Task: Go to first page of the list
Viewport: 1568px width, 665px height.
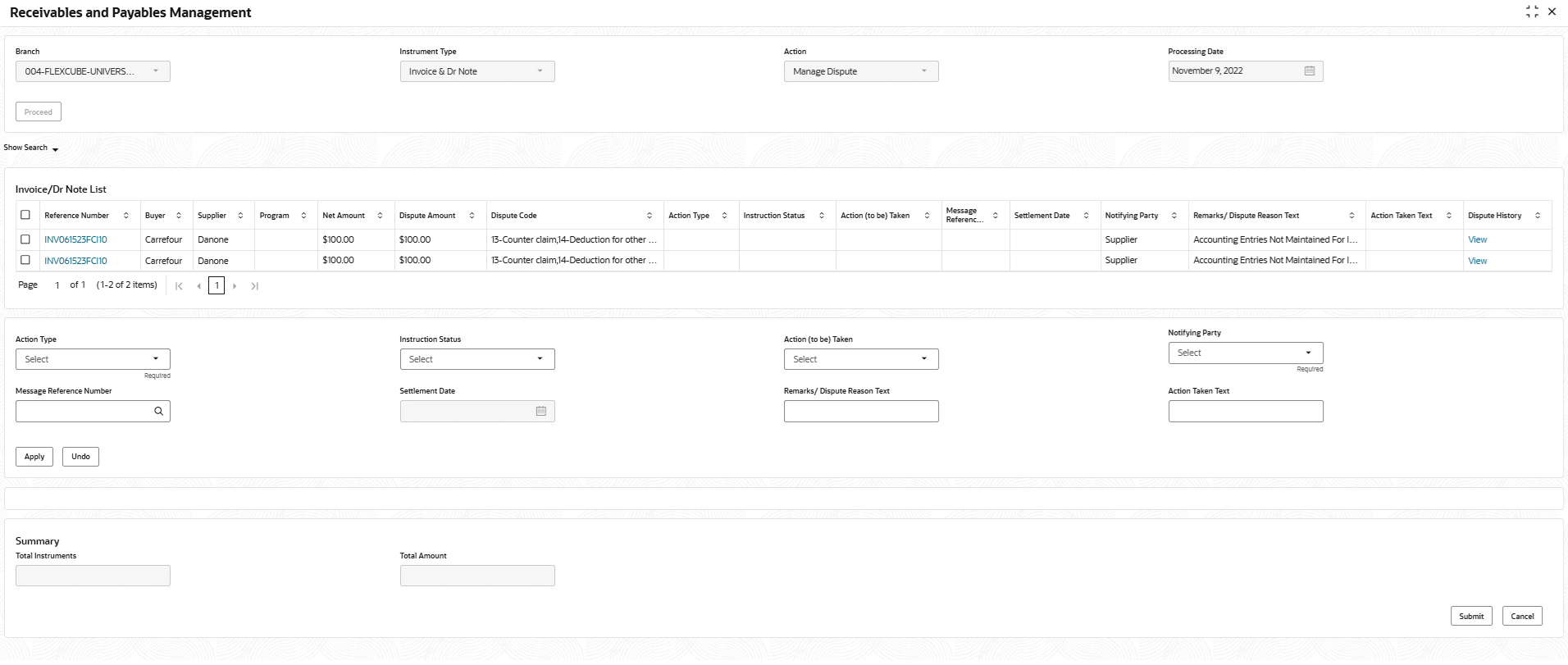Action: click(x=179, y=286)
